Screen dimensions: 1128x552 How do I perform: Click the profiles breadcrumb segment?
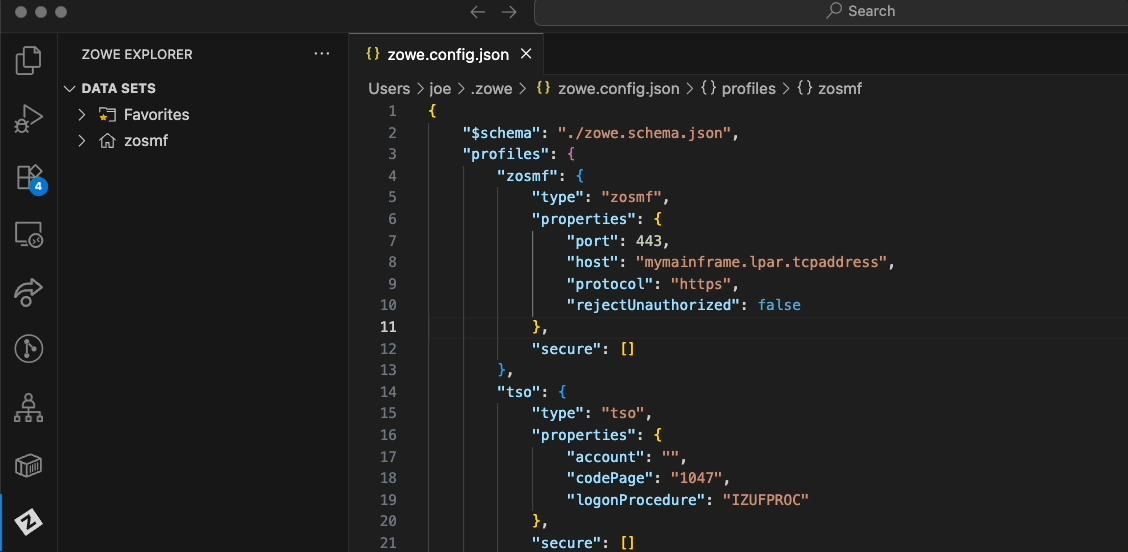(748, 89)
